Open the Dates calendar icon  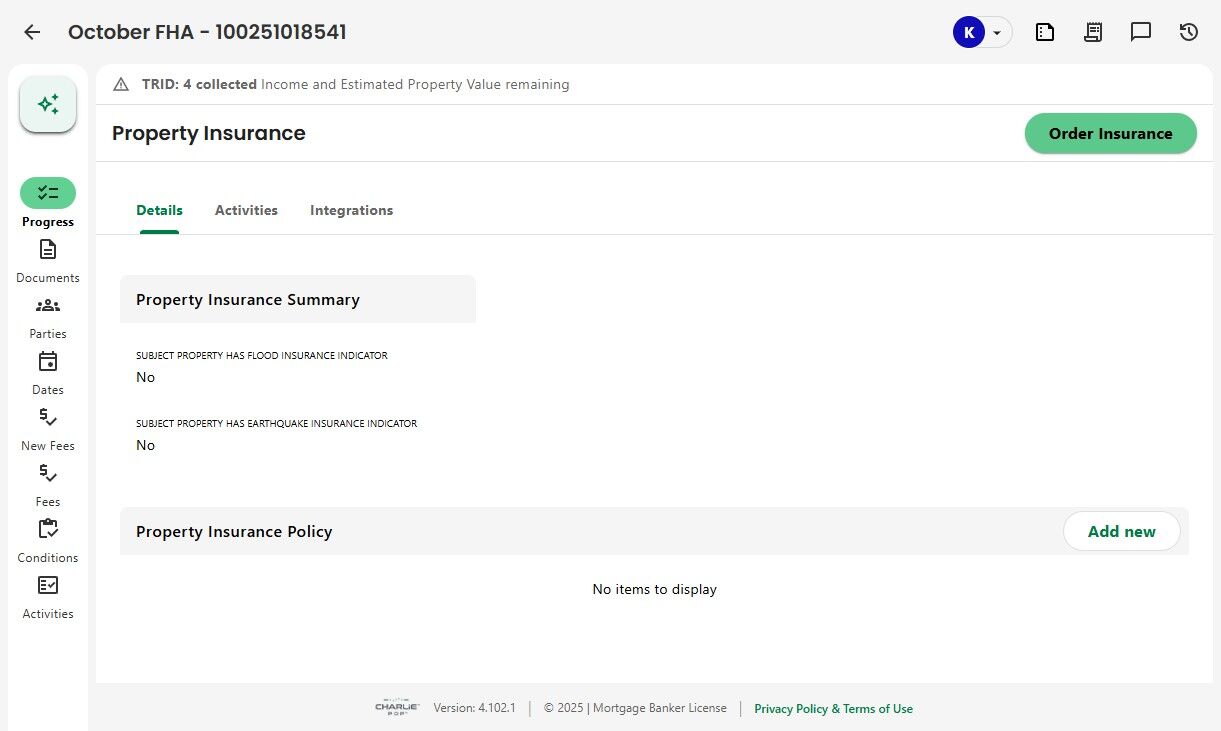[x=48, y=361]
